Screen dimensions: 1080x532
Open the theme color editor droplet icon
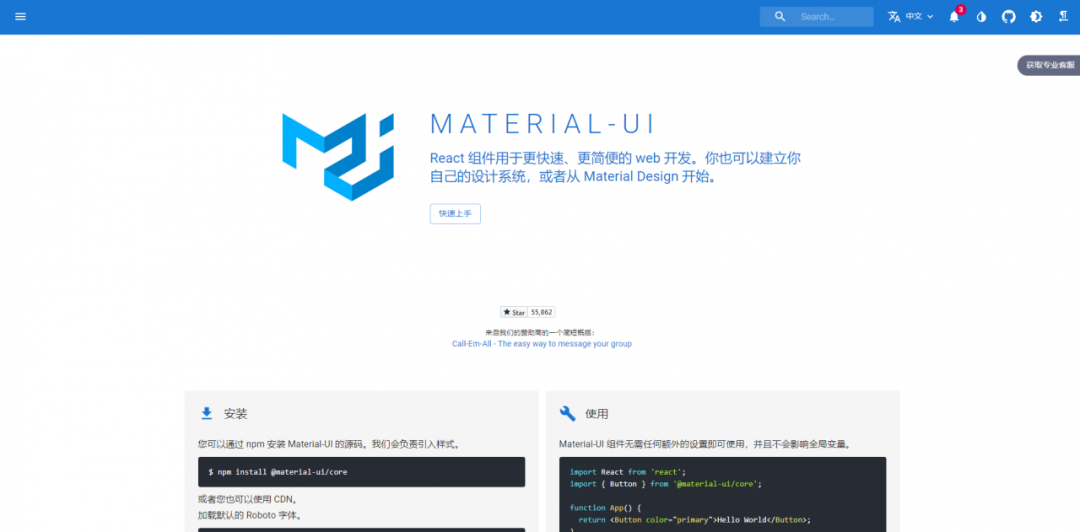(x=981, y=17)
